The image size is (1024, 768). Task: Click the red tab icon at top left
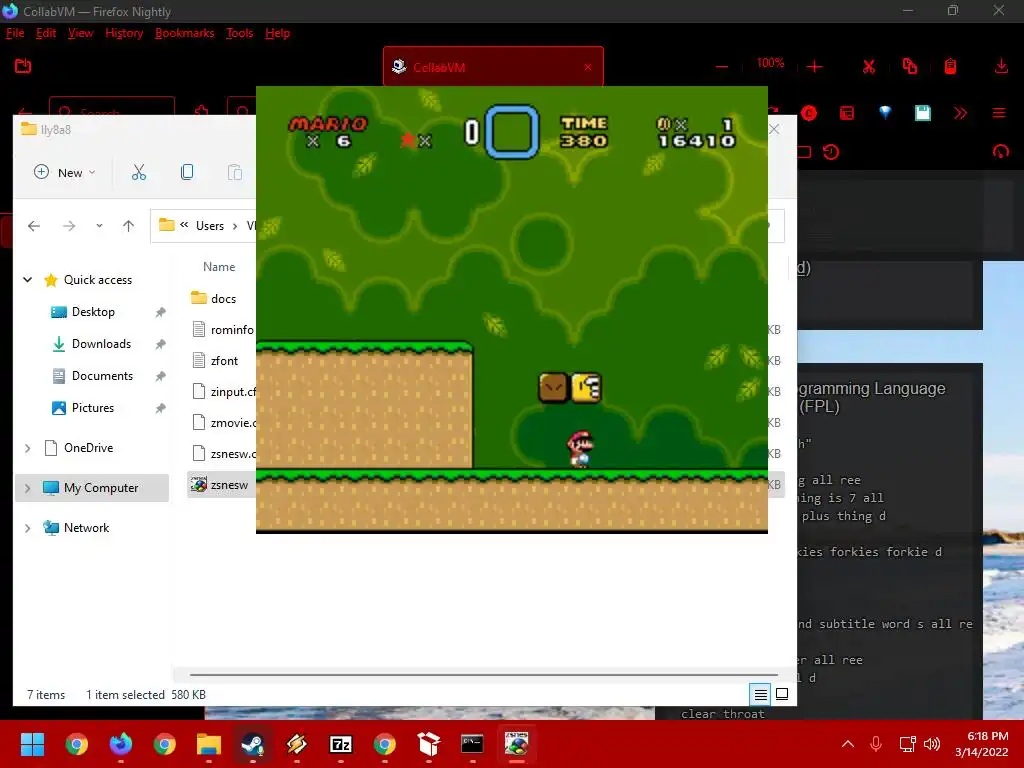pos(23,66)
